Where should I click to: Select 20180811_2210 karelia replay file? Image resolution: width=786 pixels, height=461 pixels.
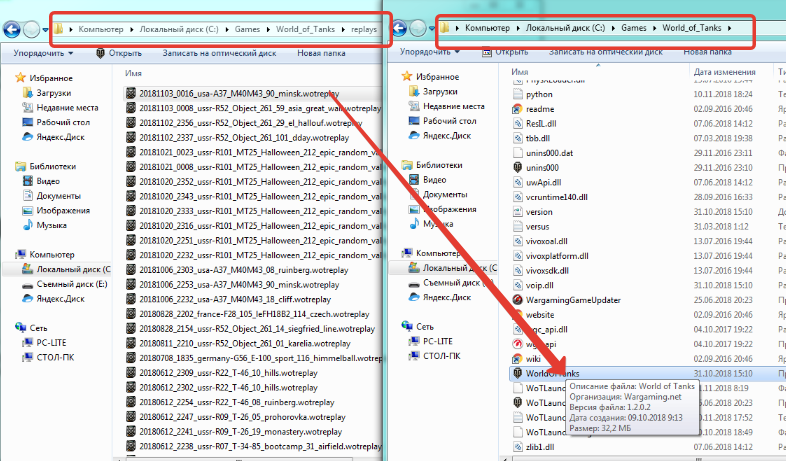click(x=245, y=343)
